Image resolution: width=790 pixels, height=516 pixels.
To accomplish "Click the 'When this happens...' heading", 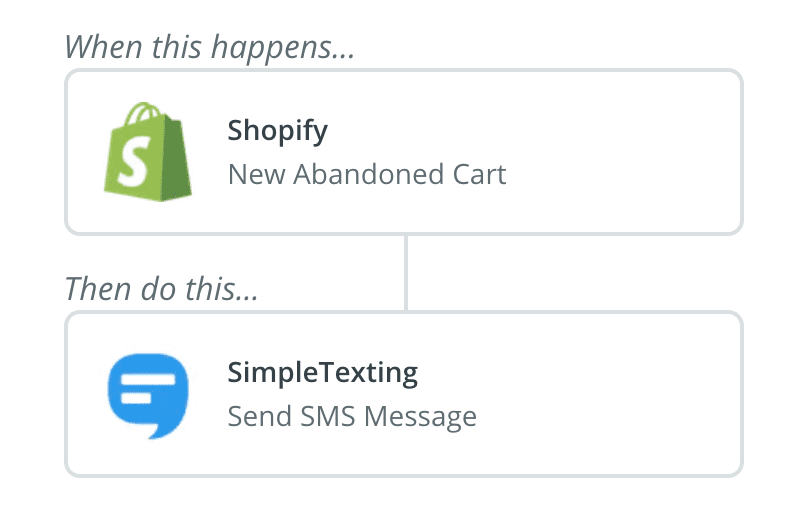I will (x=210, y=47).
